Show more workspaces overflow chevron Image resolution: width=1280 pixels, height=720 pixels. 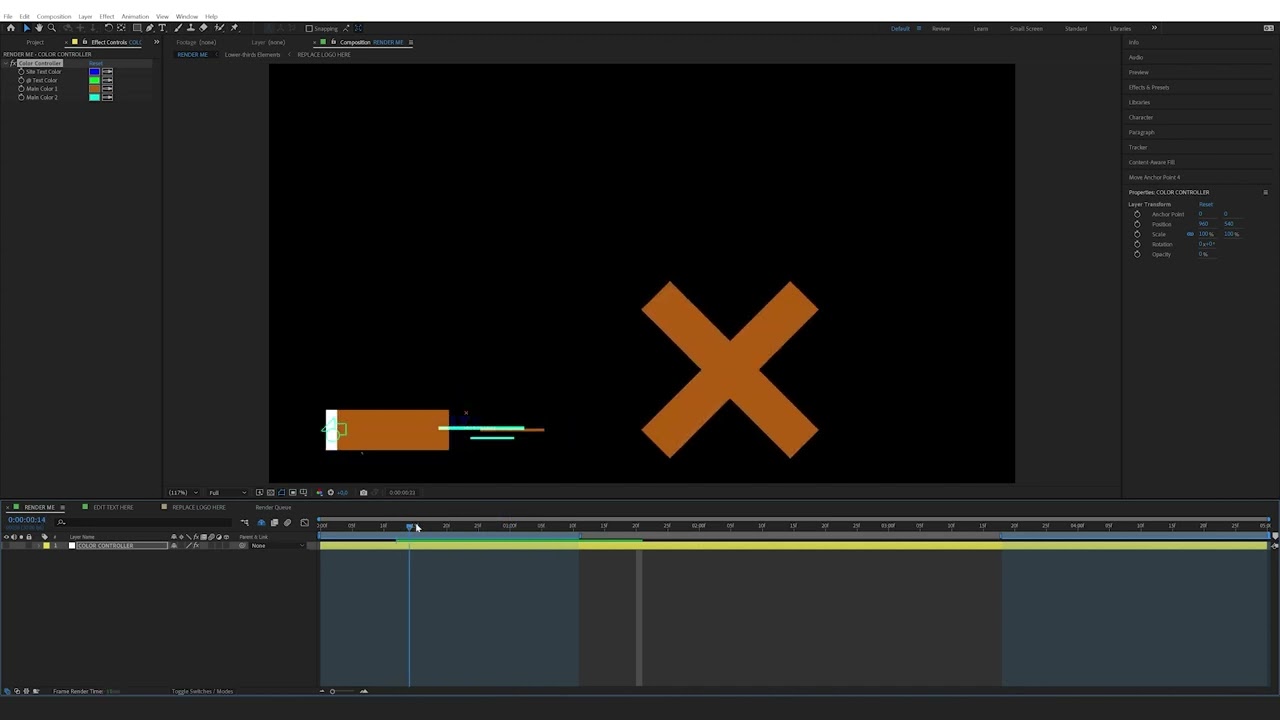coord(1154,28)
